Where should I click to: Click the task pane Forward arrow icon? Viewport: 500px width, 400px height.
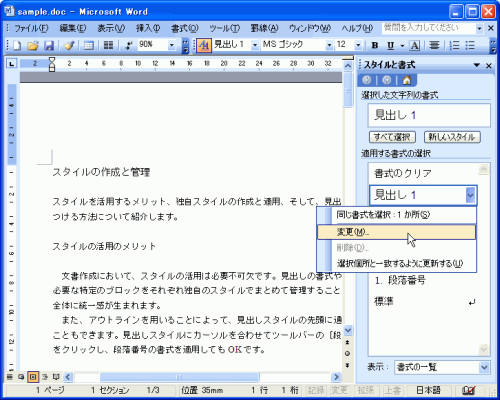pyautogui.click(x=387, y=80)
